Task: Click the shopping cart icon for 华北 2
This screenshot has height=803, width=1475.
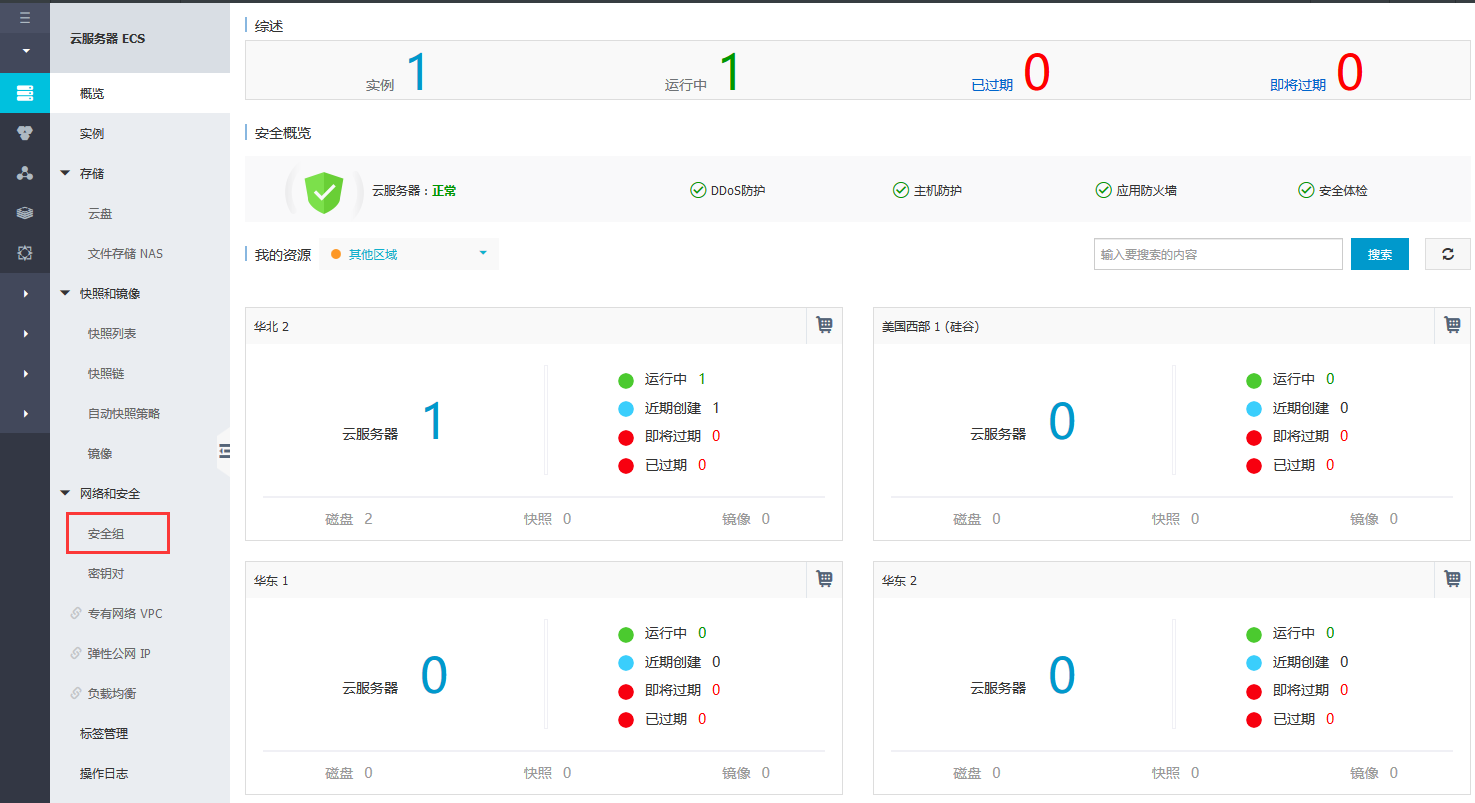Action: (824, 325)
